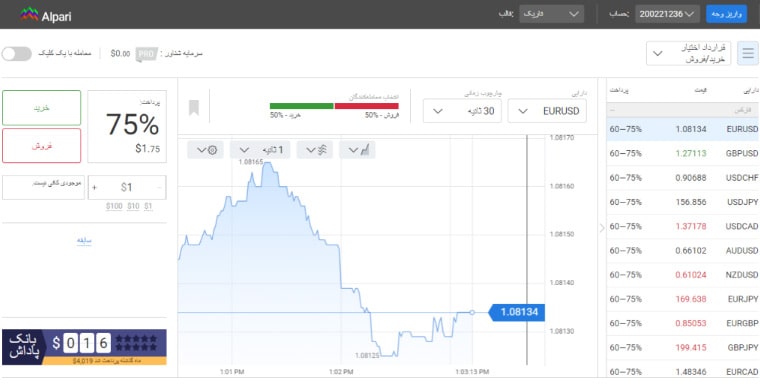Image resolution: width=760 pixels, height=388 pixels.
Task: Open the template dropdown in header
Action: [x=552, y=14]
